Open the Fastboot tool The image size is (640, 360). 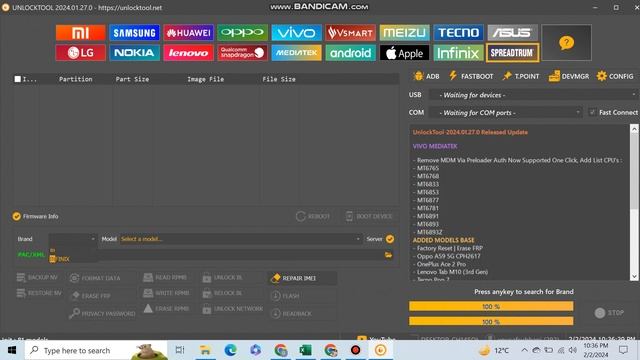(x=471, y=76)
